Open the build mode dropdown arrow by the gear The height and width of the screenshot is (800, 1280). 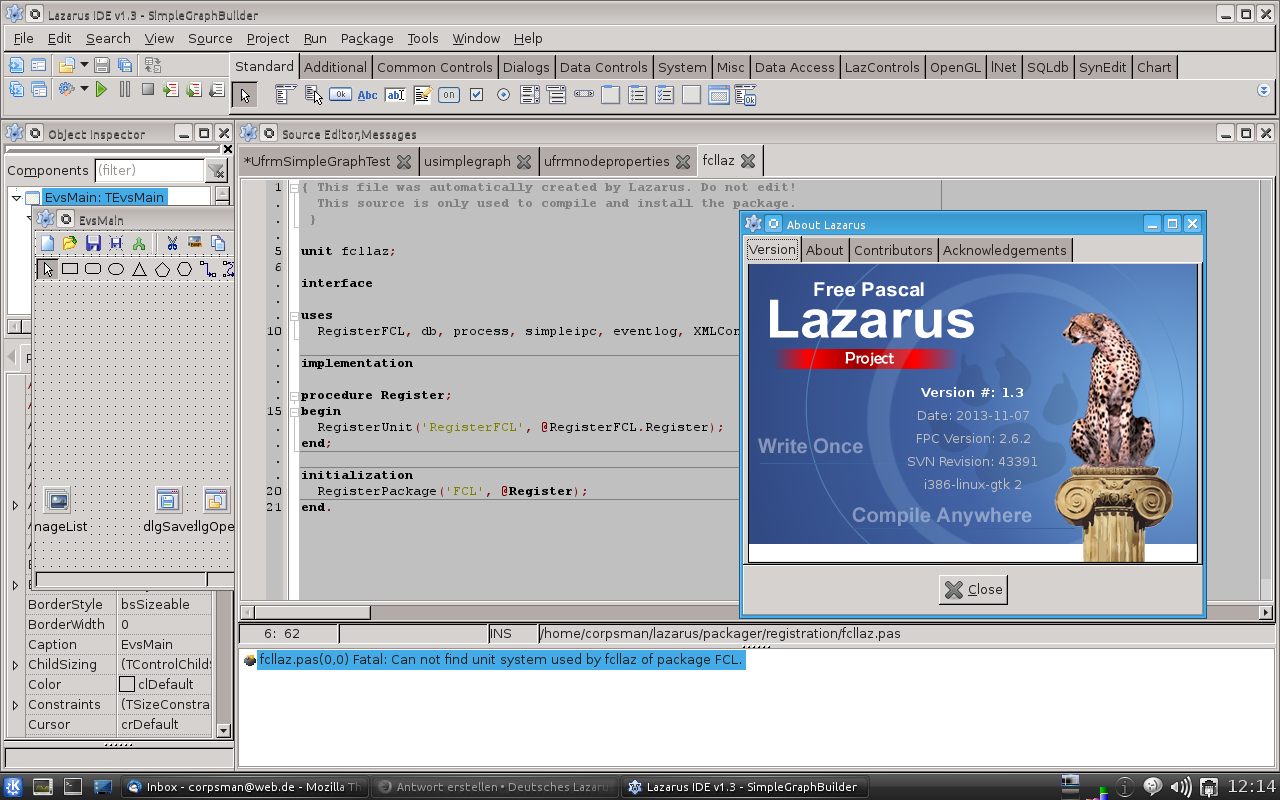pyautogui.click(x=84, y=90)
